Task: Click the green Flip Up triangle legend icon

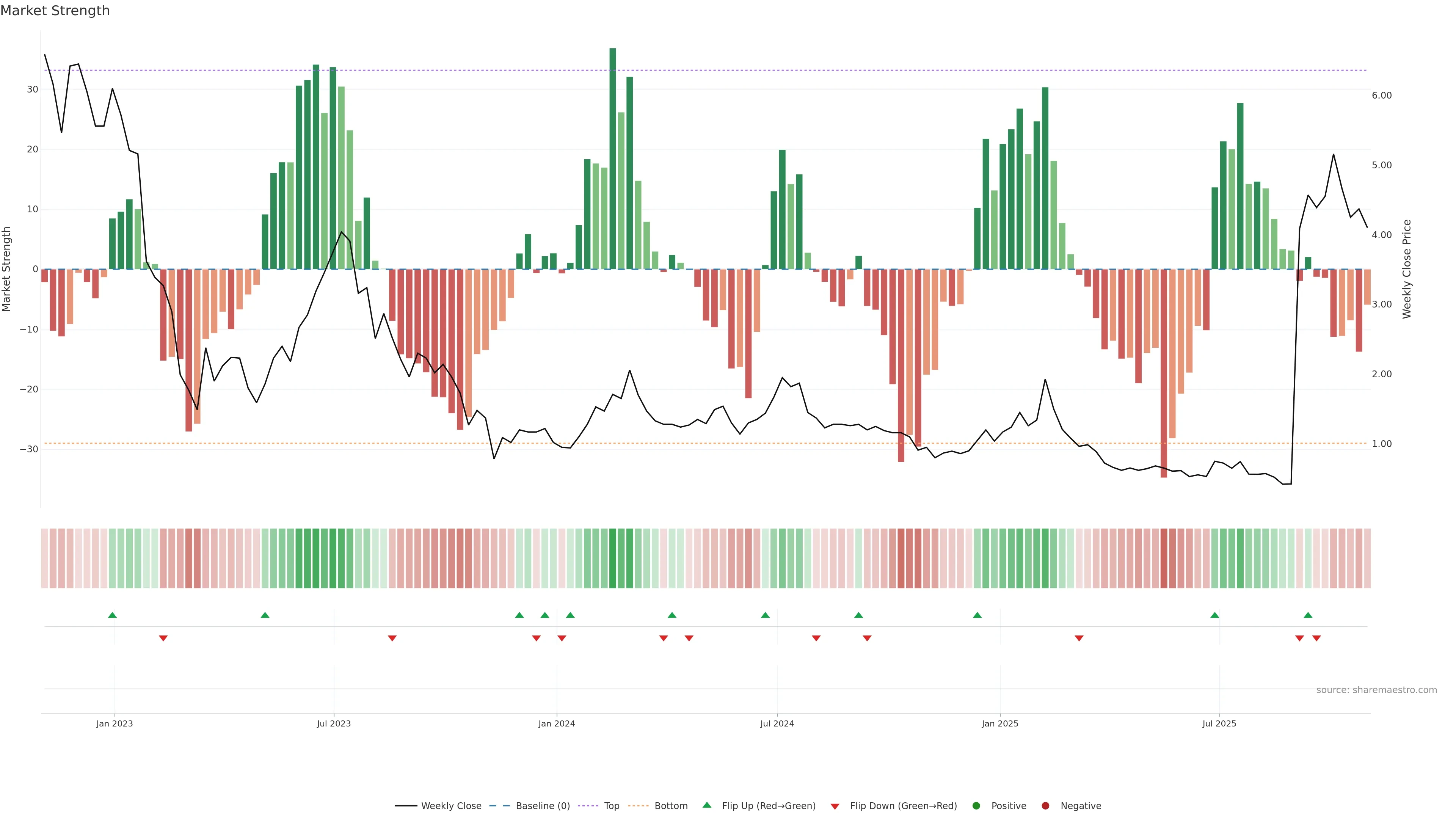Action: coord(706,805)
